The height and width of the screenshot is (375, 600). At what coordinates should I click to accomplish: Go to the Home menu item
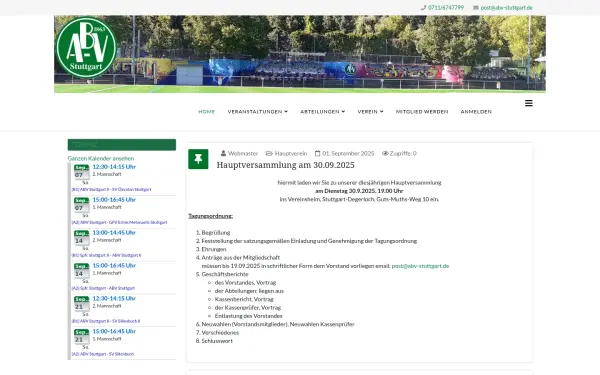coord(207,112)
